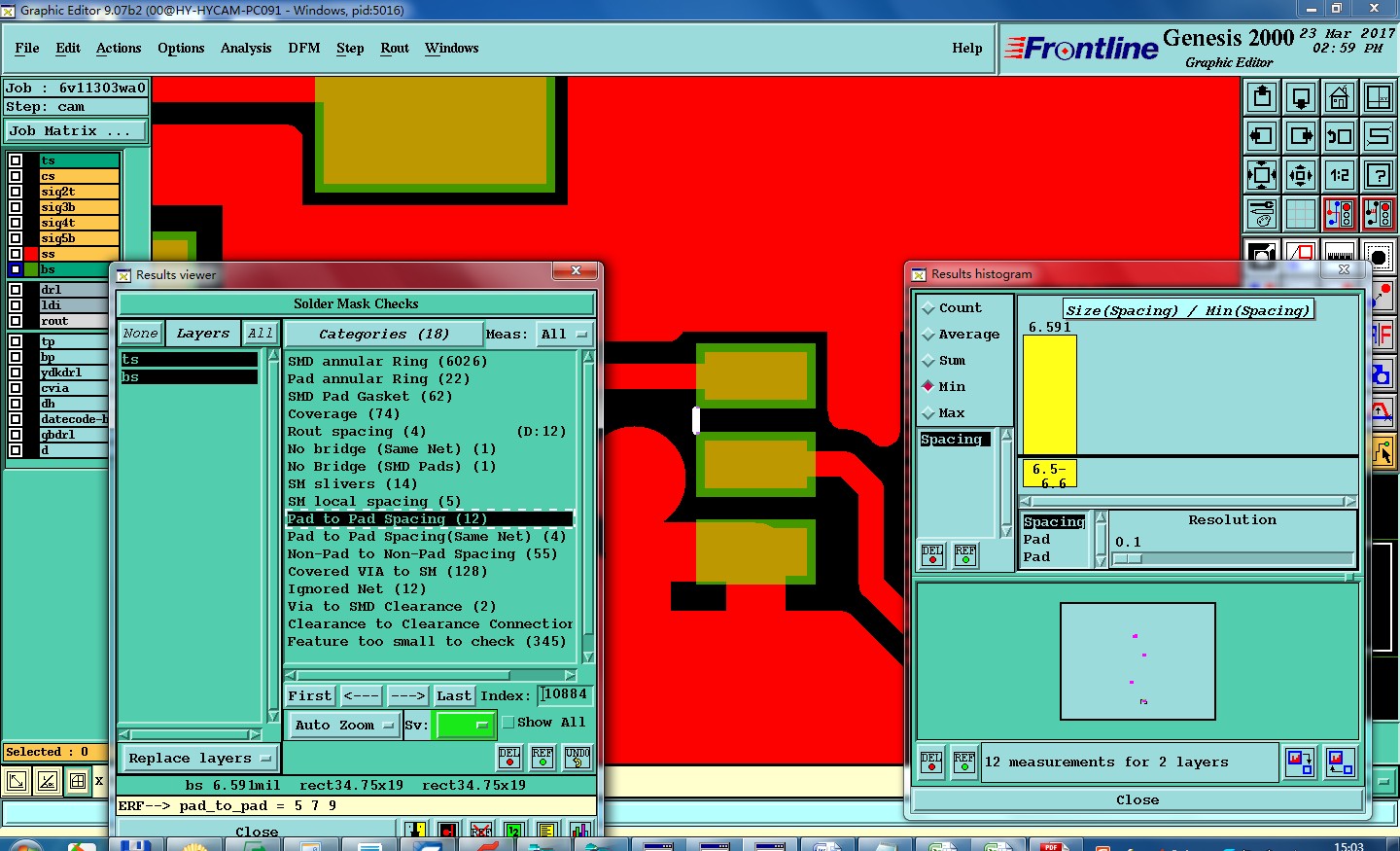Select Min radio option in histogram

[x=943, y=387]
